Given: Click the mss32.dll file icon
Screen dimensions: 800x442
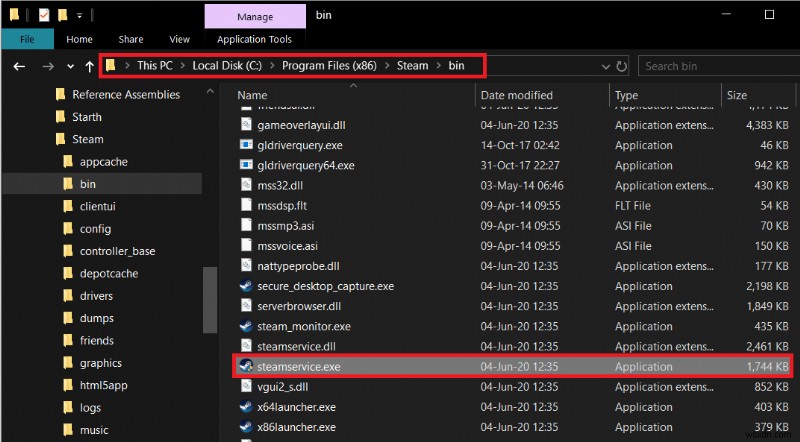Looking at the screenshot, I should [246, 185].
